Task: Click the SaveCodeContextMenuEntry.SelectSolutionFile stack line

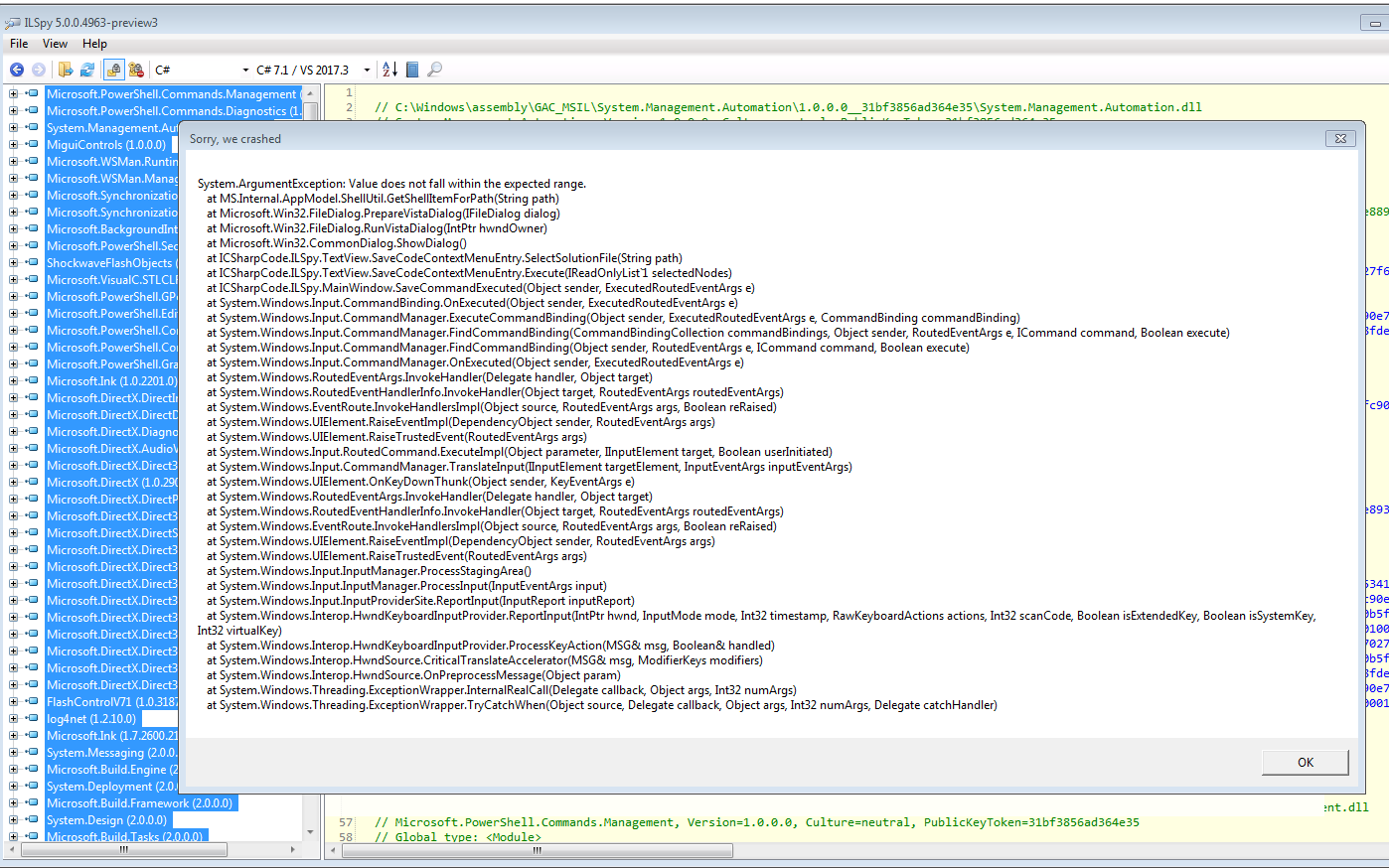Action: coord(444,258)
